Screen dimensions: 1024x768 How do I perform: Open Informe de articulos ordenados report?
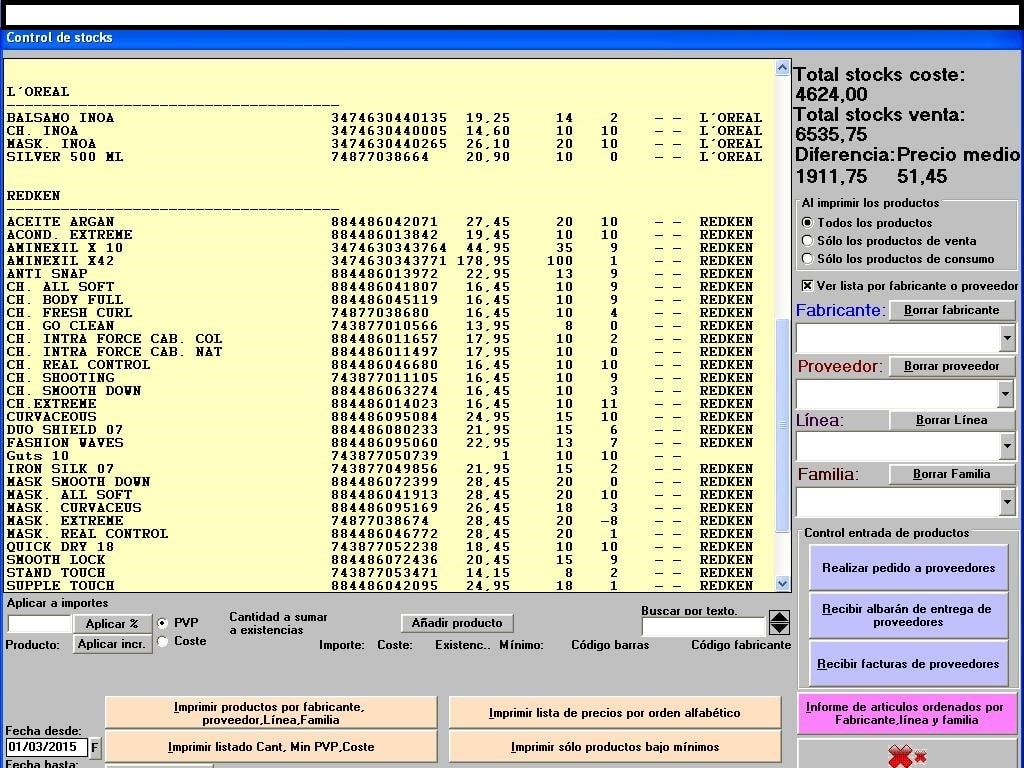(904, 714)
